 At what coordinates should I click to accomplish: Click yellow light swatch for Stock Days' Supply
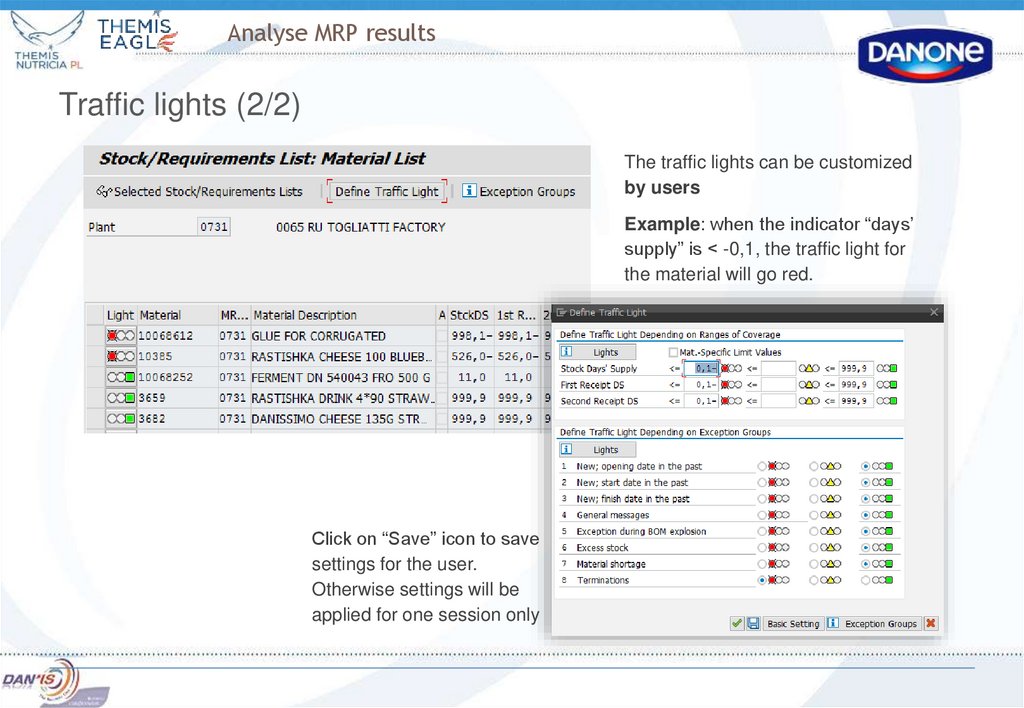click(808, 368)
